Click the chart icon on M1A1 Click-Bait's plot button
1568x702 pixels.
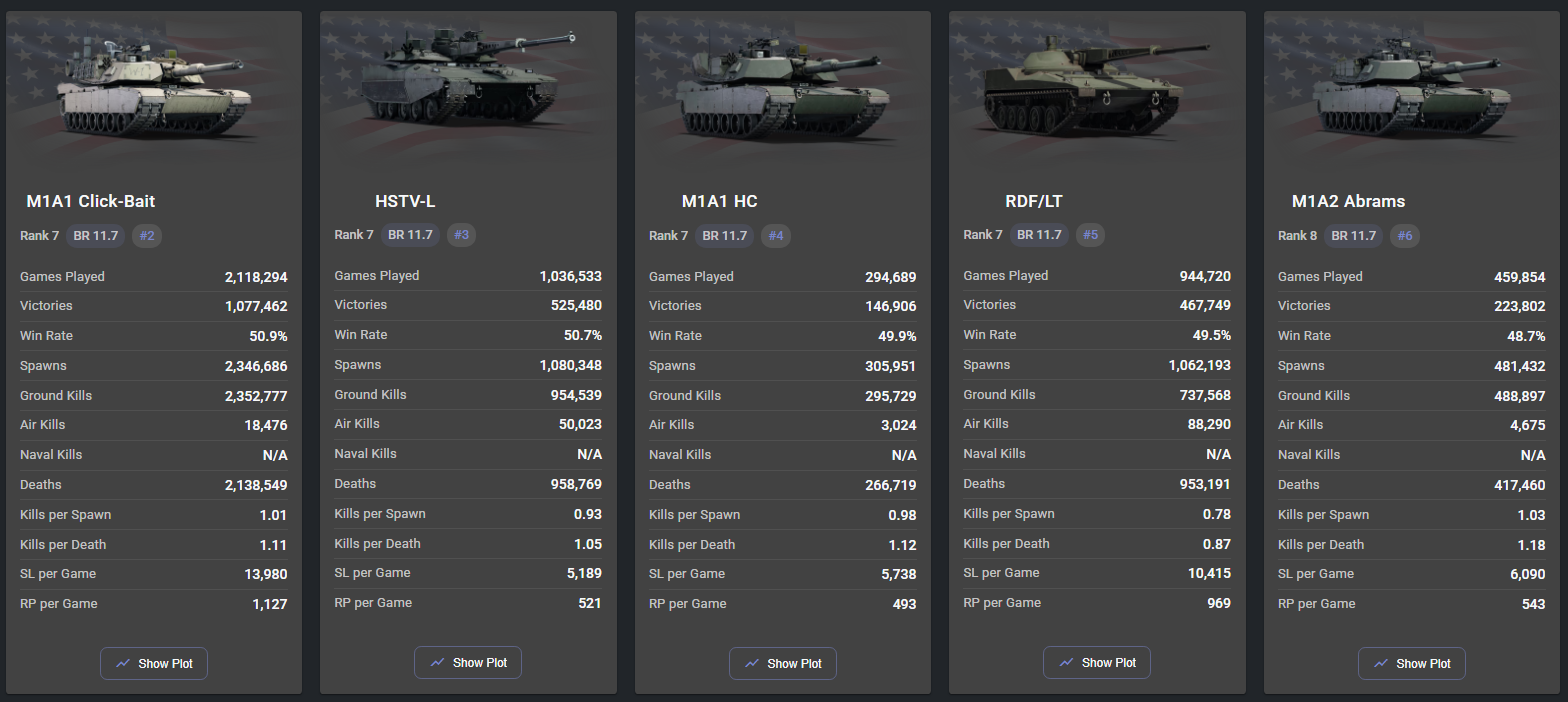tap(123, 663)
